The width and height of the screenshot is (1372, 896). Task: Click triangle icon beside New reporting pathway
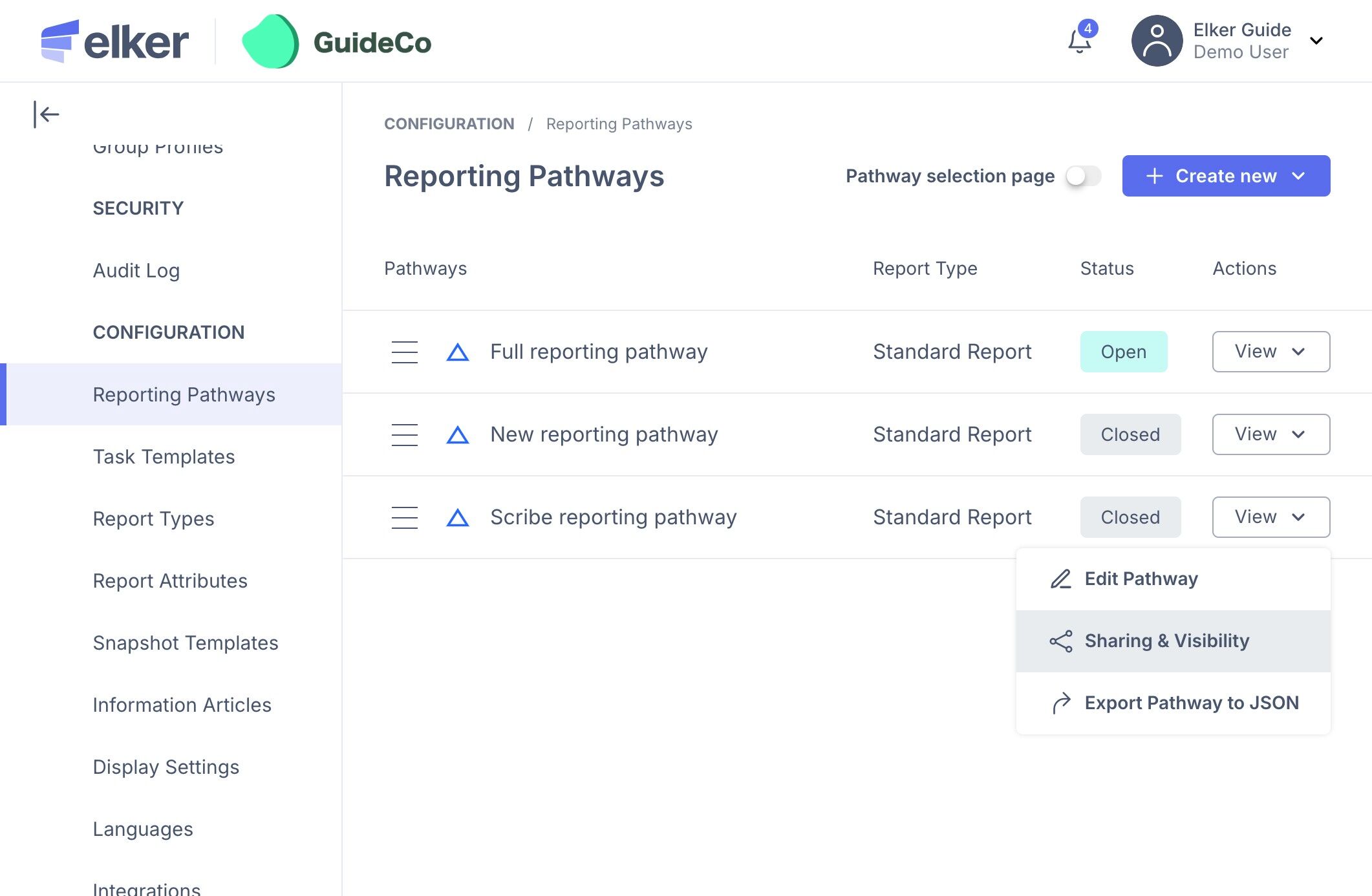click(457, 434)
